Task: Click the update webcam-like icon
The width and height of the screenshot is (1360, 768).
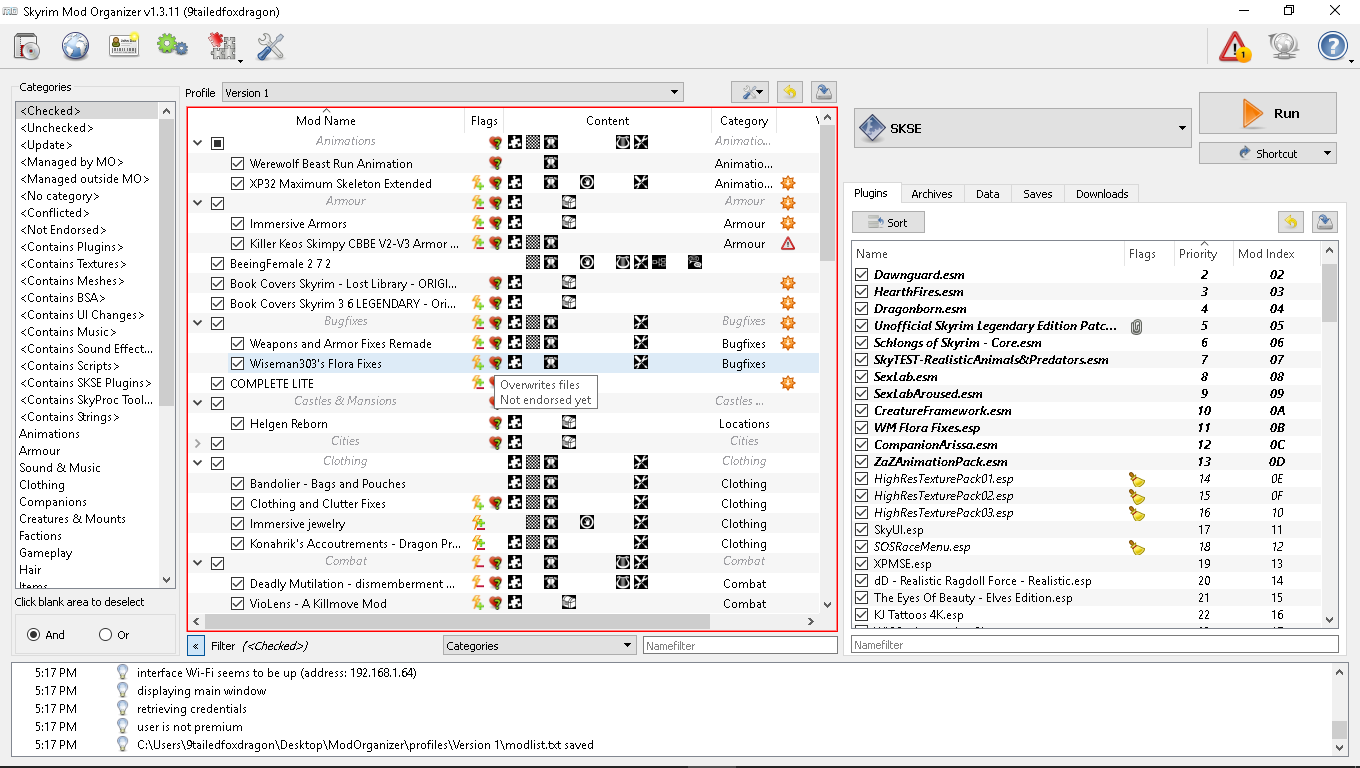Action: coord(1284,46)
